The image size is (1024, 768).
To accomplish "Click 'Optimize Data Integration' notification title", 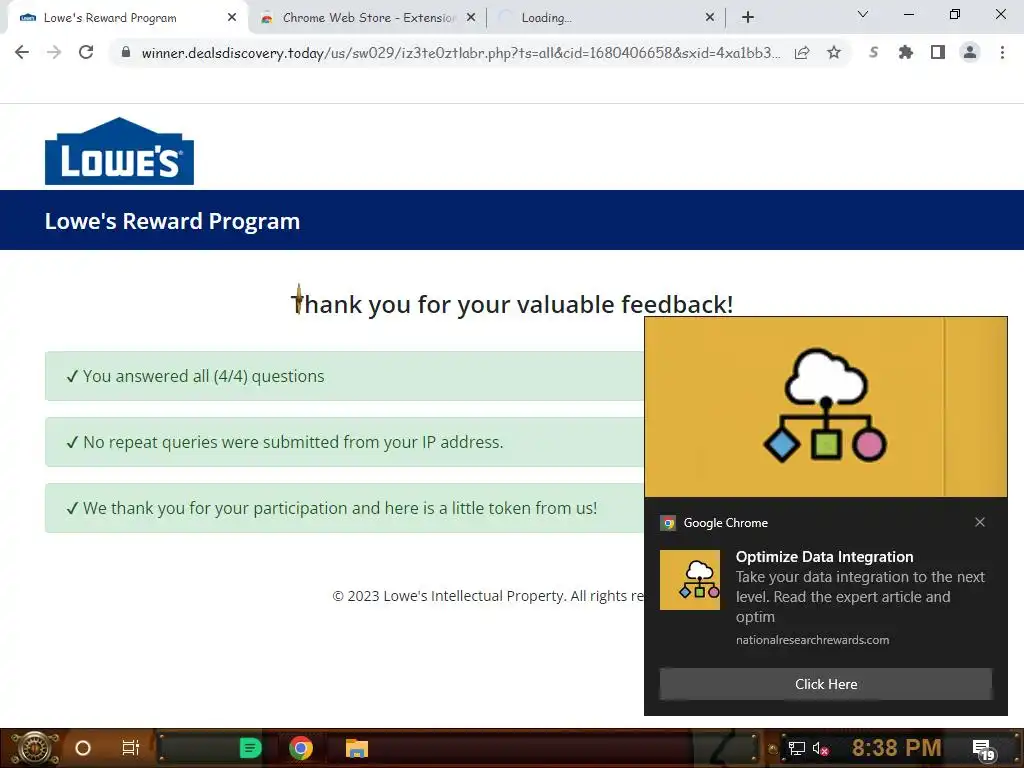I will coord(824,556).
